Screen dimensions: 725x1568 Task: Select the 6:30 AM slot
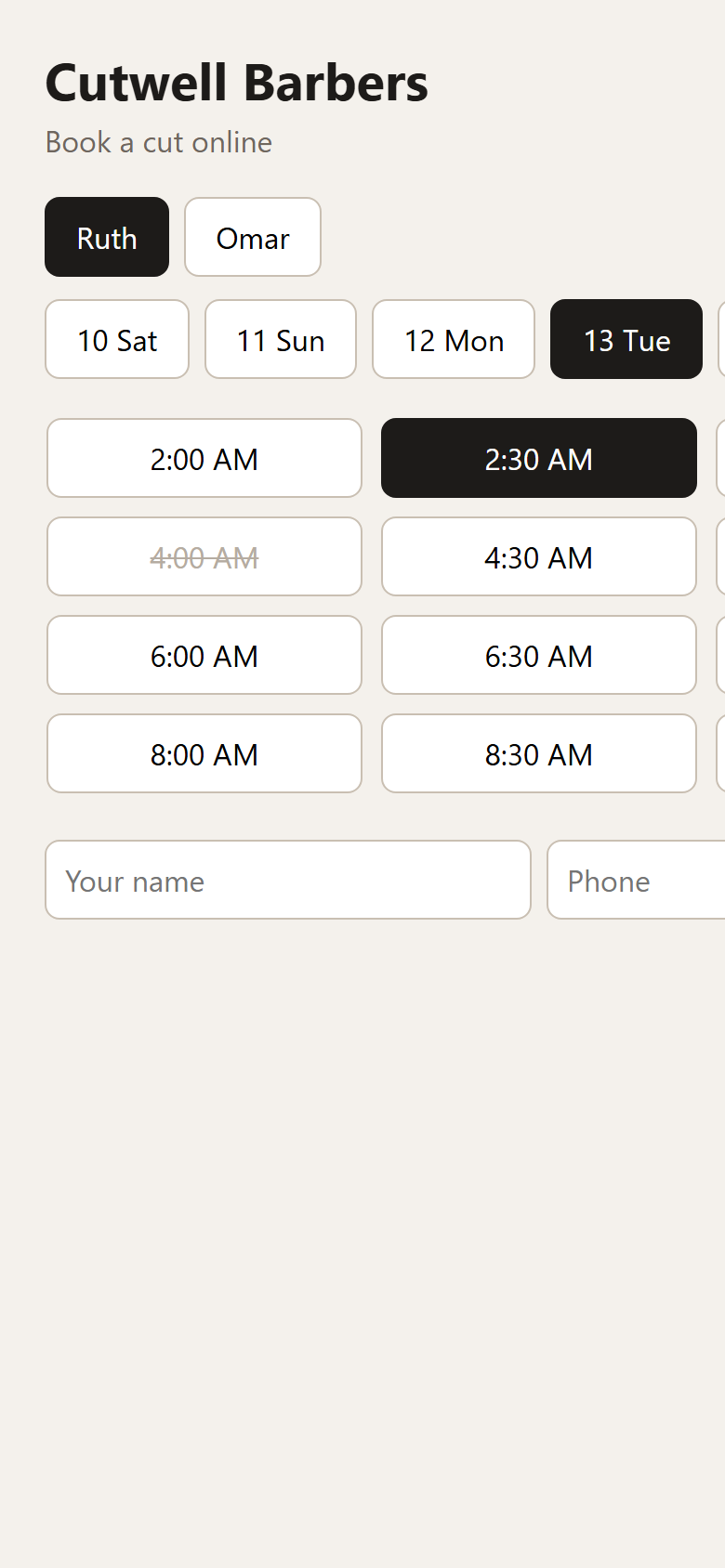(x=539, y=655)
